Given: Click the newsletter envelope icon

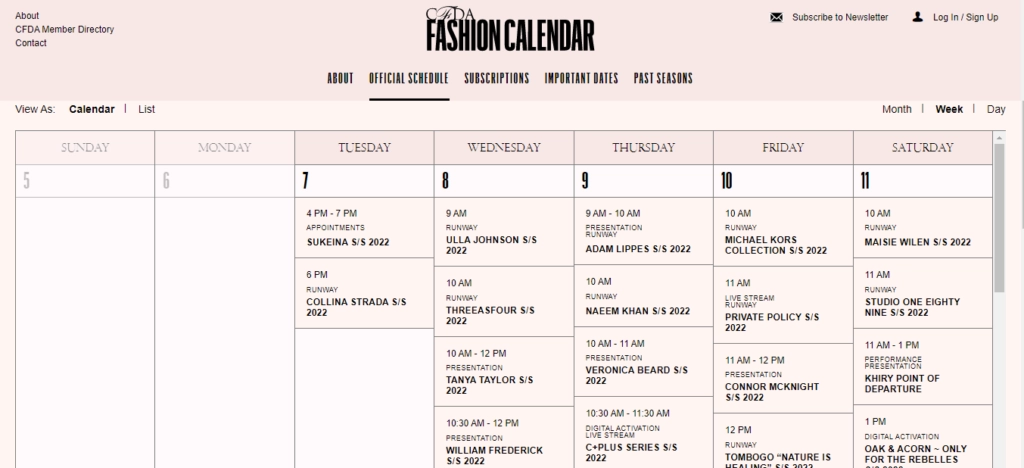Looking at the screenshot, I should point(776,17).
